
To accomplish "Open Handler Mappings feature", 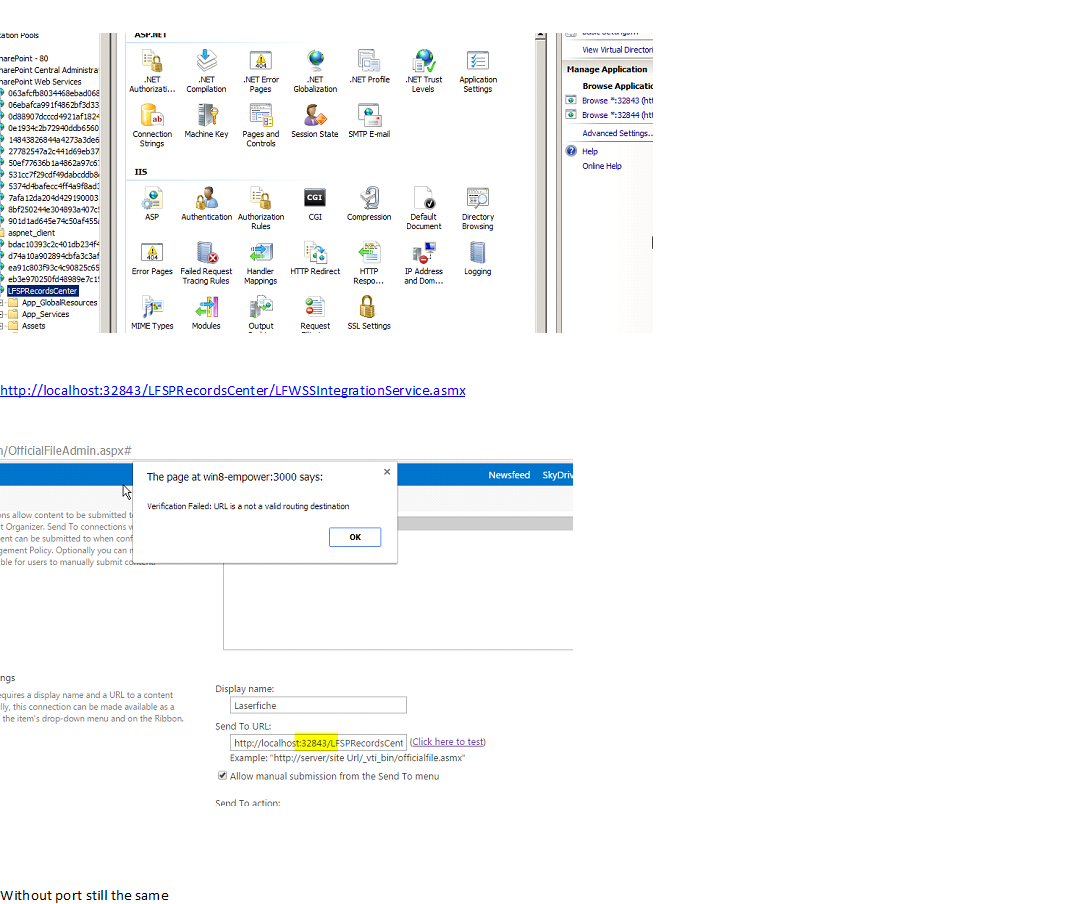I will [x=260, y=263].
